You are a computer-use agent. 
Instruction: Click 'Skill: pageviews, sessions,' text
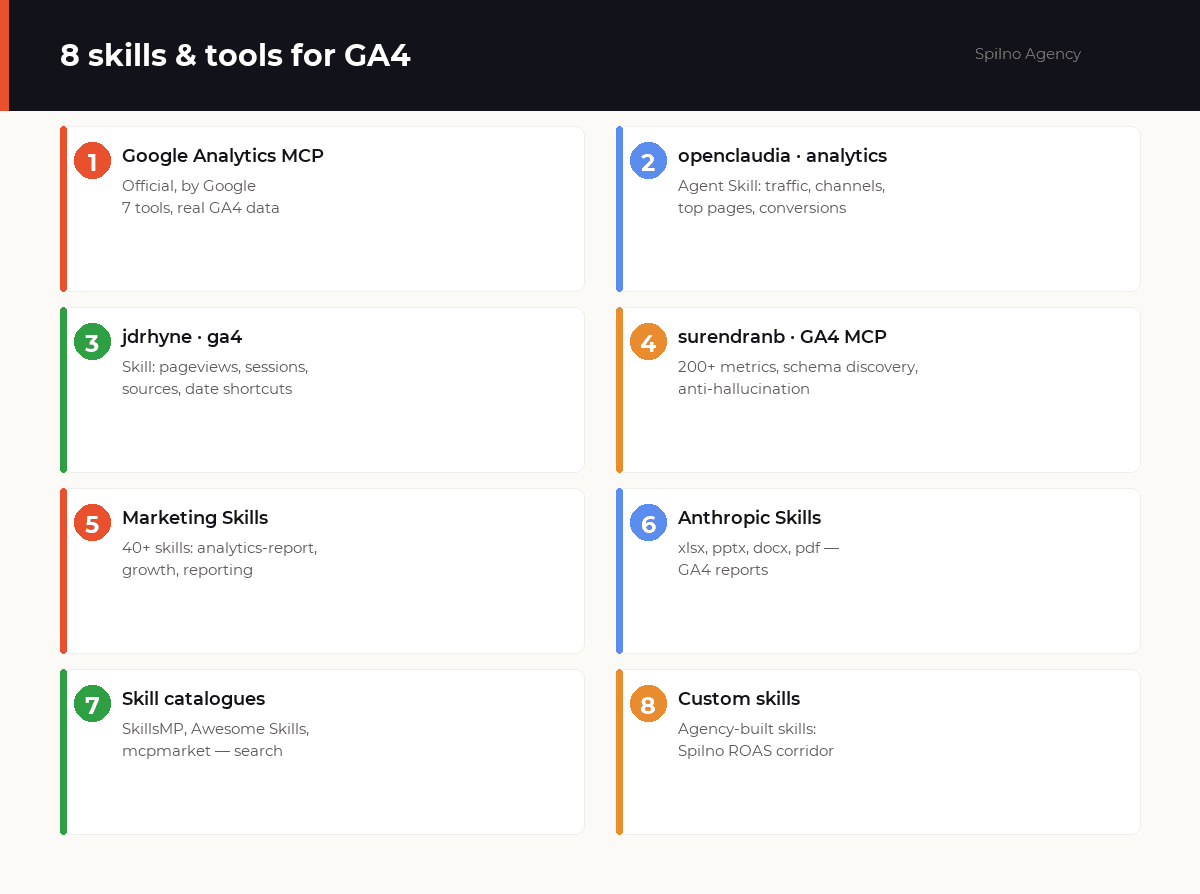coord(215,367)
